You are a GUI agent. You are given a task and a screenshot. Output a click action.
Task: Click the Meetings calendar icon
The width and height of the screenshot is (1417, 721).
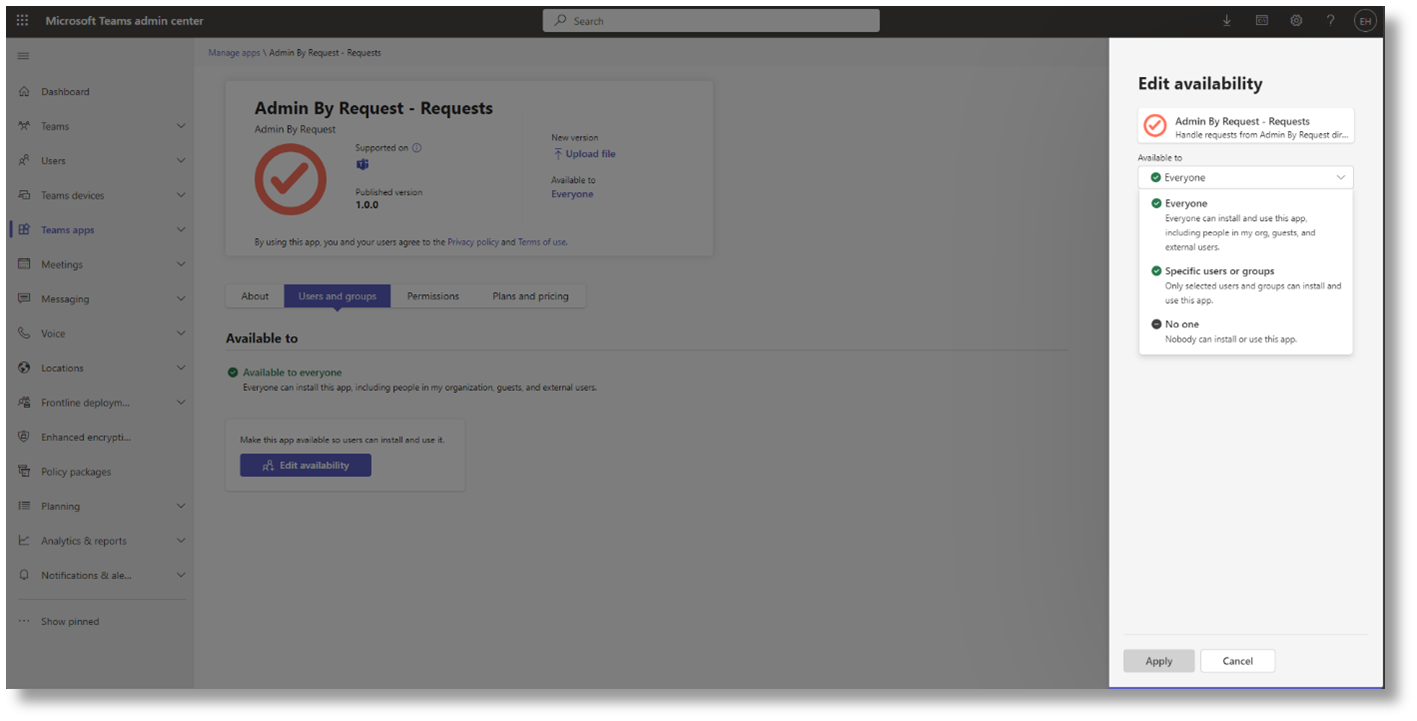click(24, 264)
